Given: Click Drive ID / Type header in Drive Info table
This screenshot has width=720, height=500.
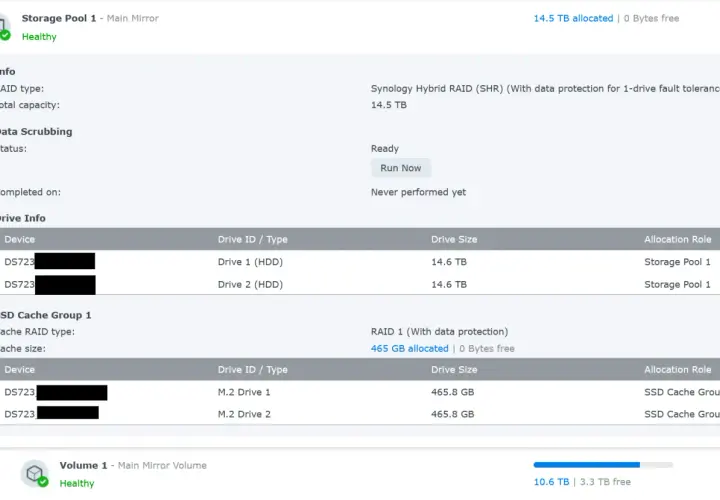Looking at the screenshot, I should pos(253,239).
